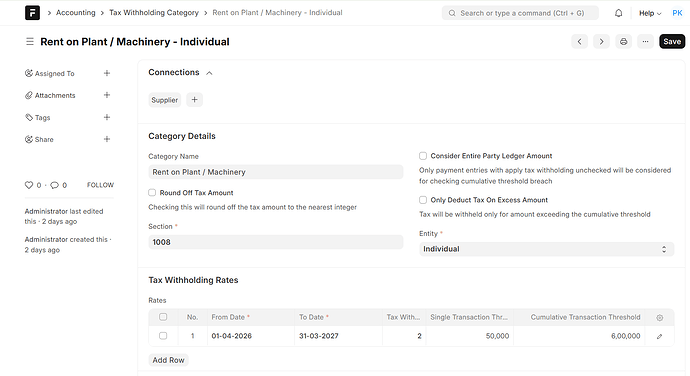Click Cumulative Transaction Threshold header
The image size is (690, 376).
(579, 317)
